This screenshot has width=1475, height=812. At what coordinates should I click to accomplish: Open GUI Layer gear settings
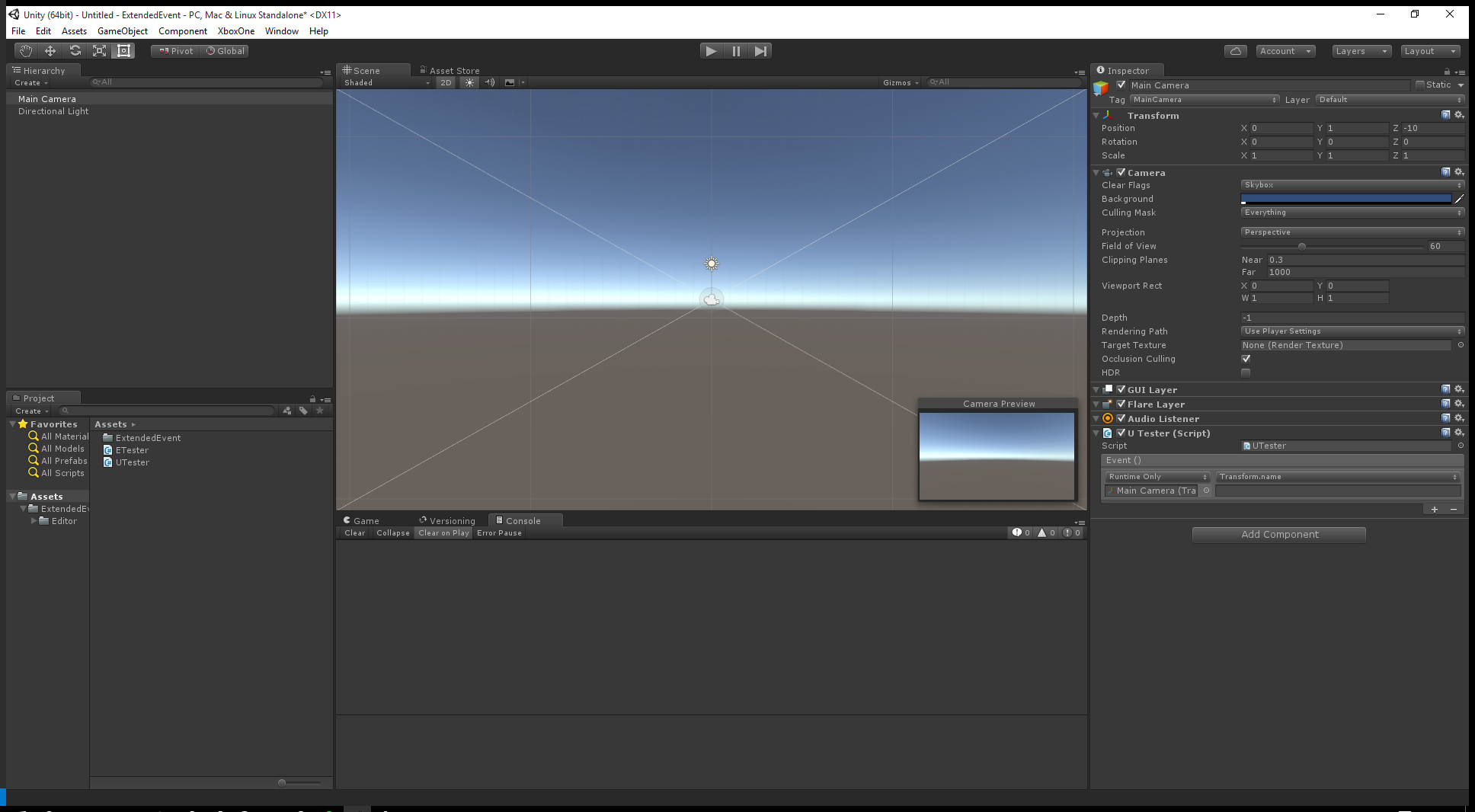1459,389
